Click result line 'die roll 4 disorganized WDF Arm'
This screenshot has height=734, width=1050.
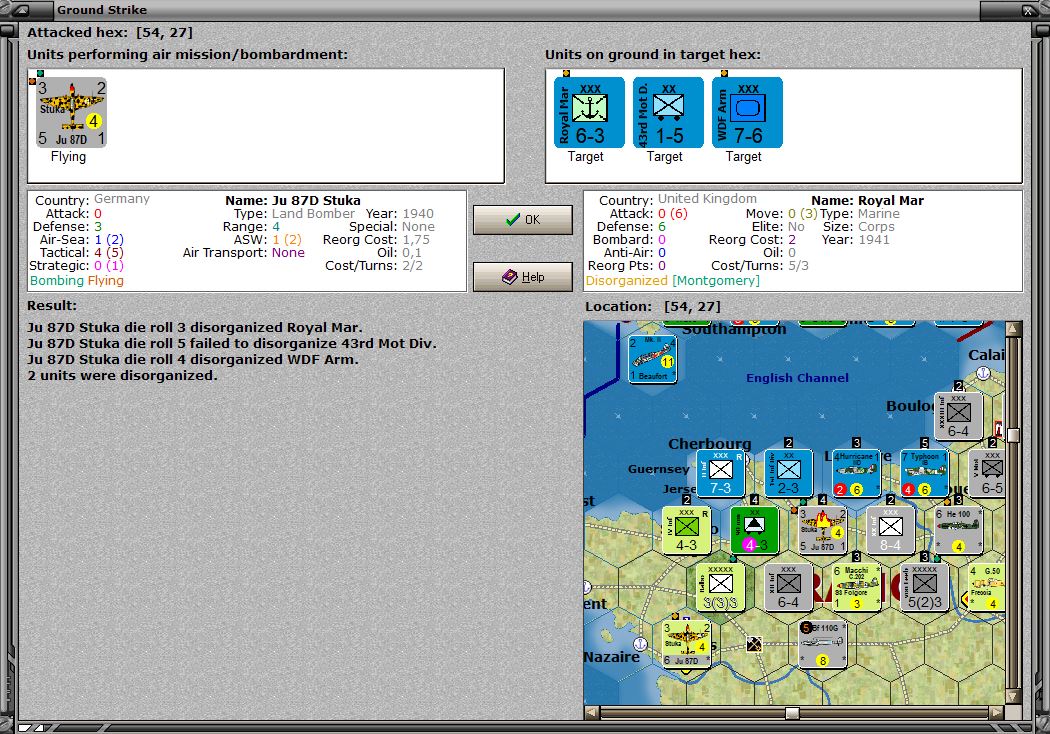click(193, 360)
